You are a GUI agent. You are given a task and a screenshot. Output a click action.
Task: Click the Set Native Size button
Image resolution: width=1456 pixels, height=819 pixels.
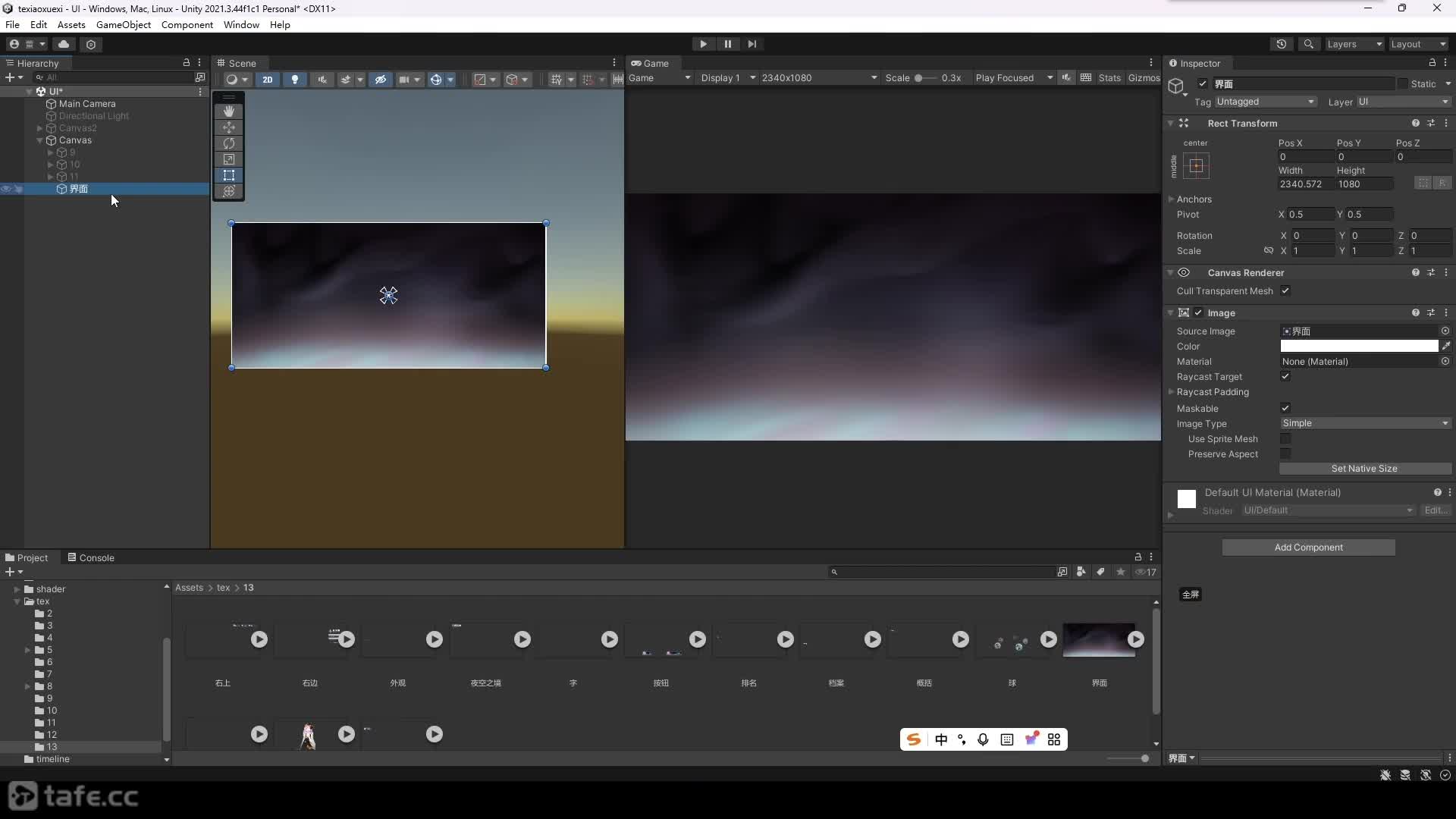(x=1364, y=469)
